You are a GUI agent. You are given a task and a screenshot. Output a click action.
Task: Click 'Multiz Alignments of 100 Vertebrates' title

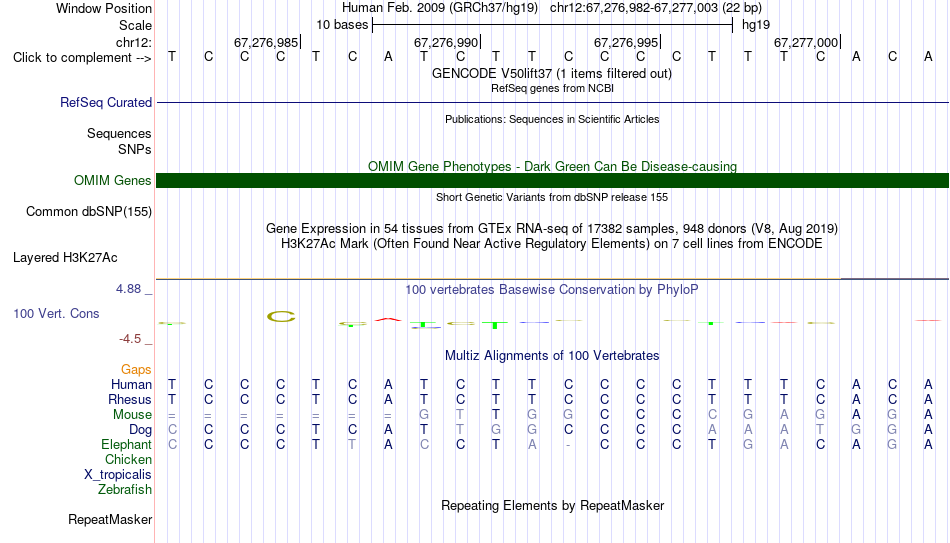tap(552, 356)
